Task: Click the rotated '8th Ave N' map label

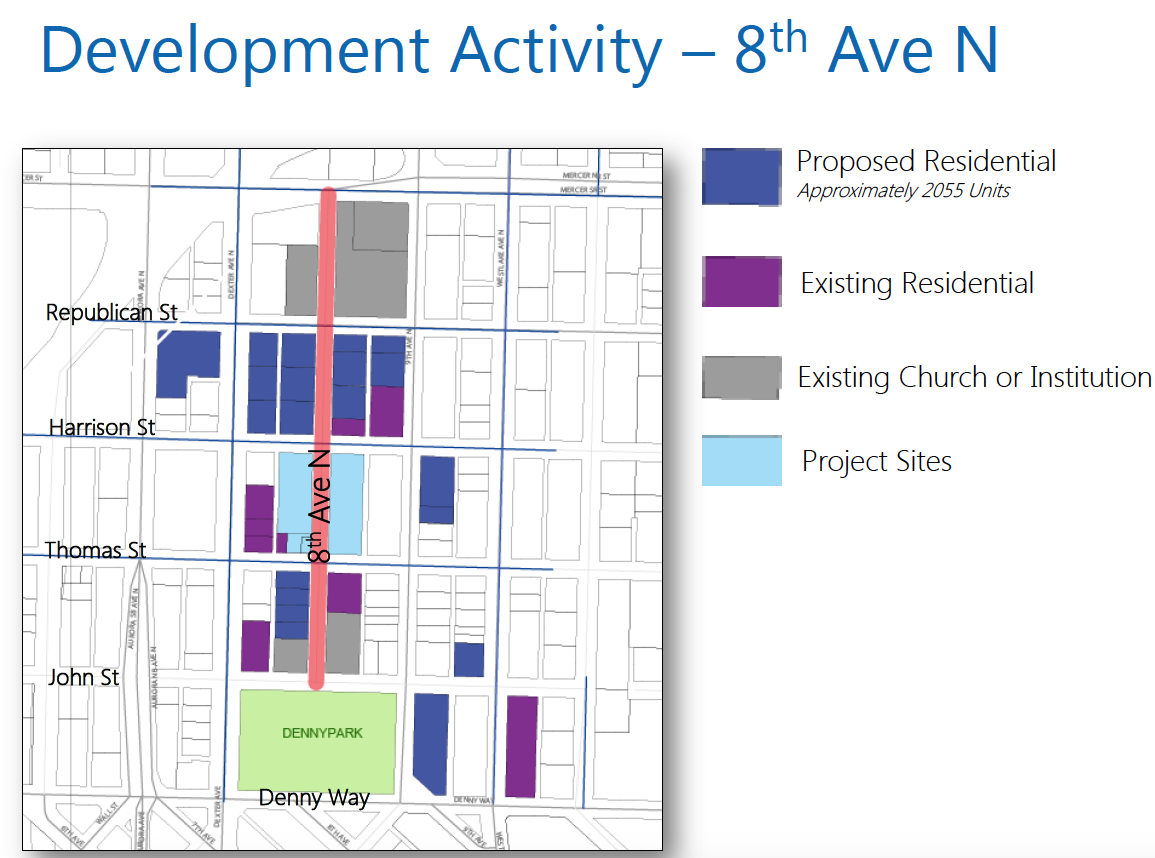Action: pos(320,506)
